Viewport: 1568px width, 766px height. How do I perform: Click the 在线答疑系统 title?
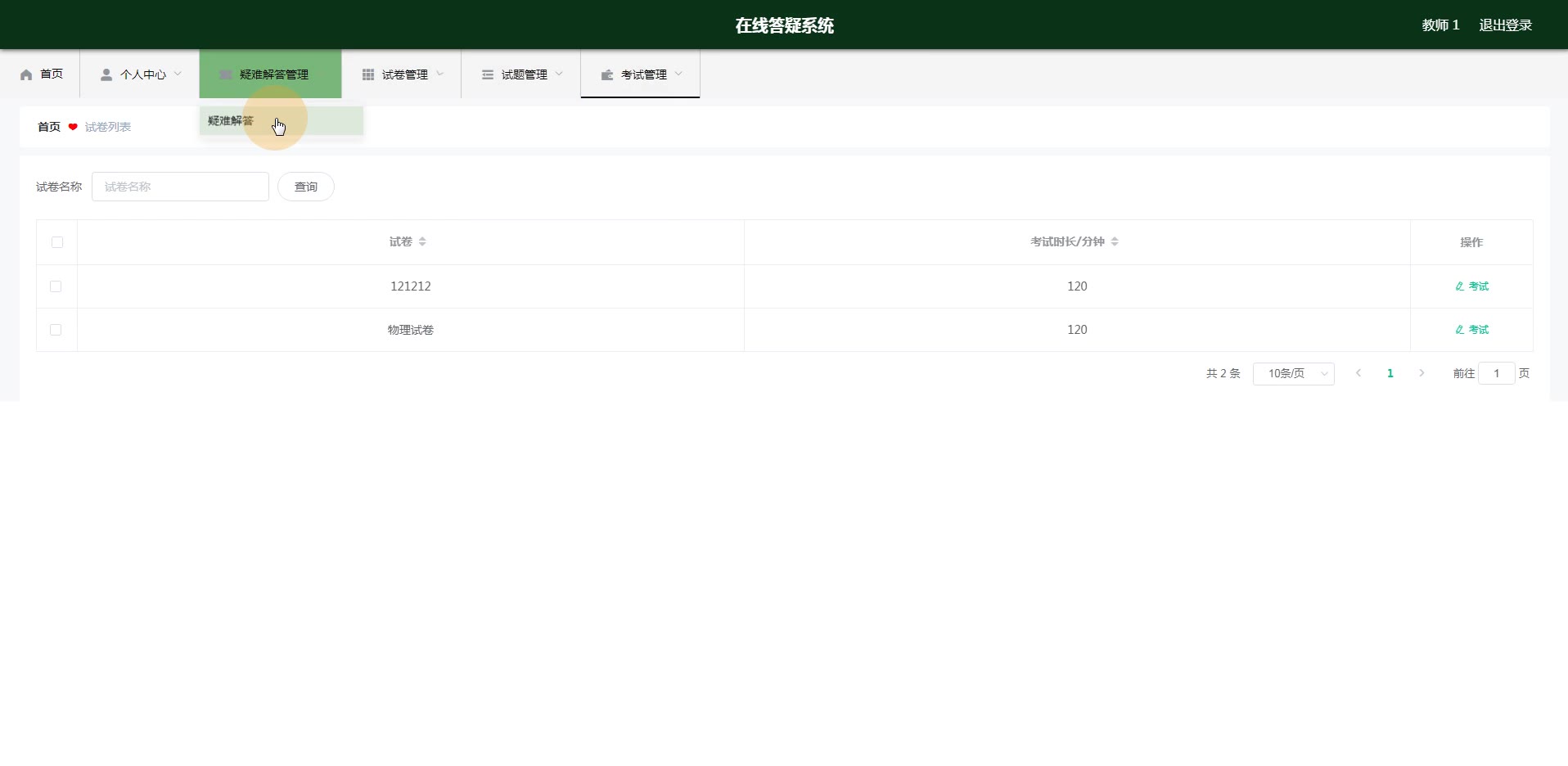[x=784, y=25]
